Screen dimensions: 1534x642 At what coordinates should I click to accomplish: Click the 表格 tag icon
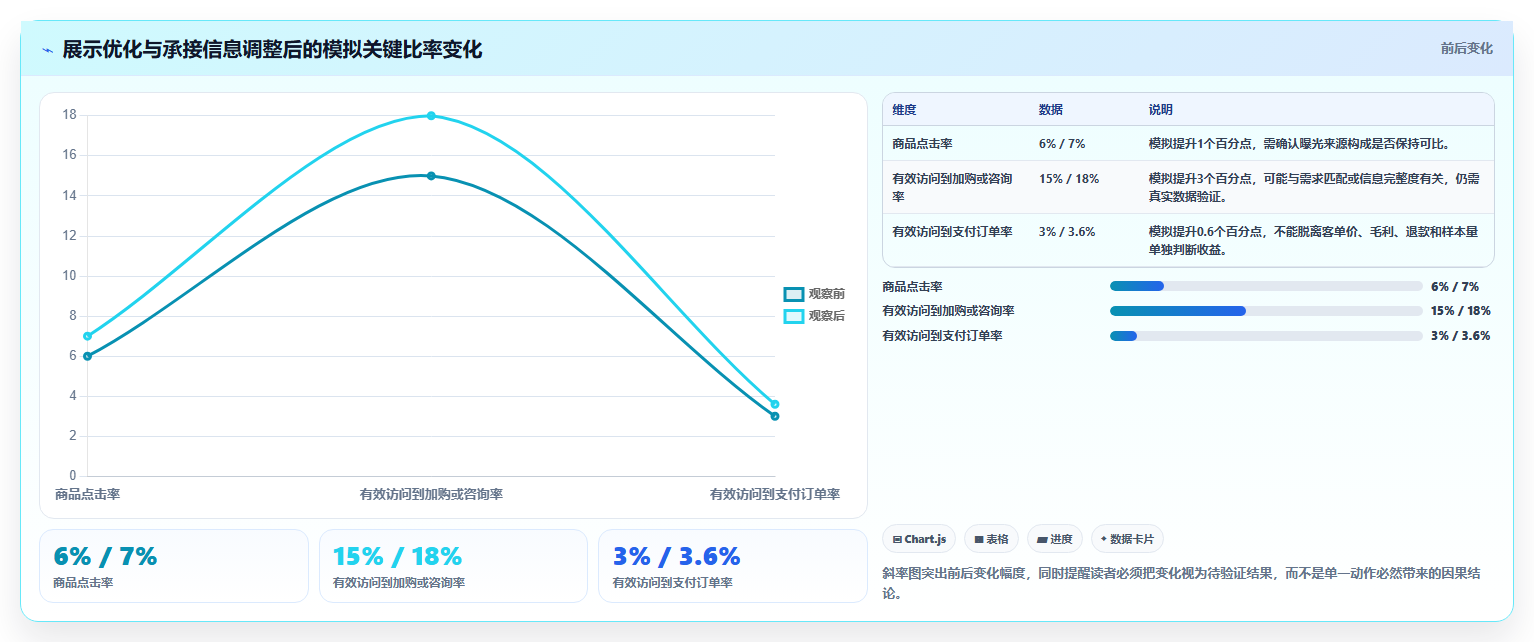[x=979, y=539]
